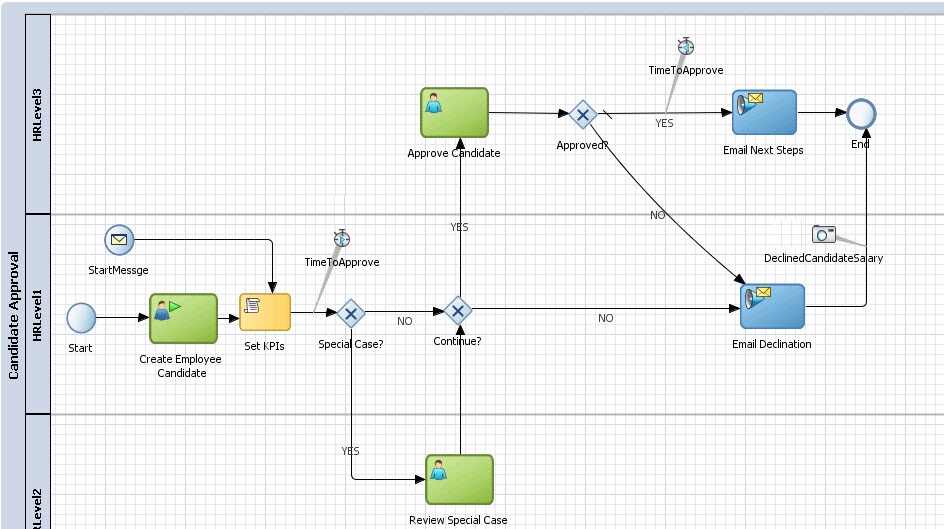
Task: Click the NO label beside Email Declination flow
Action: point(605,318)
